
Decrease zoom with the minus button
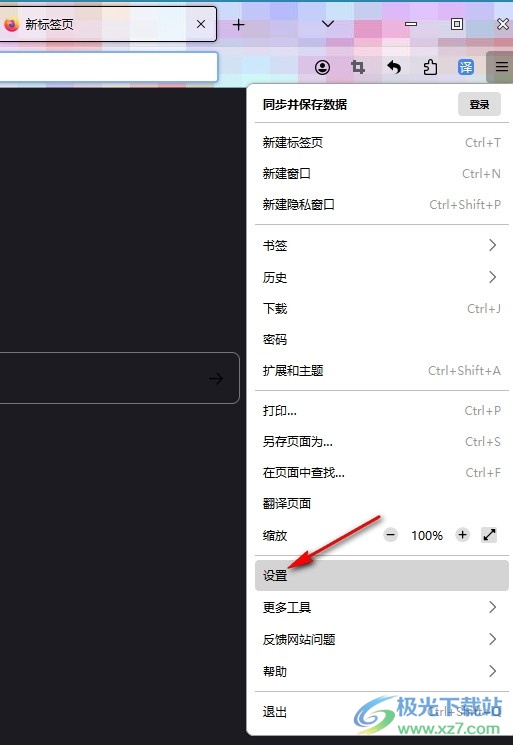(x=390, y=535)
